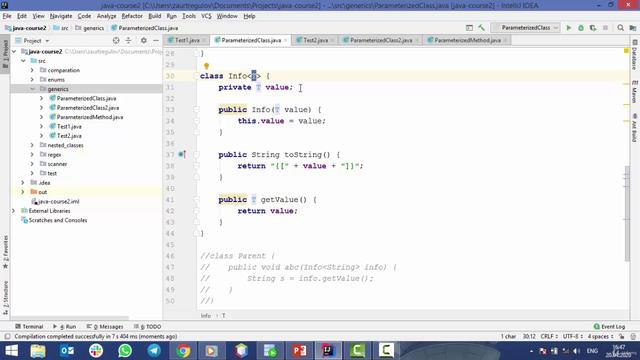
Task: Collapse the generics package
Action: 32,89
